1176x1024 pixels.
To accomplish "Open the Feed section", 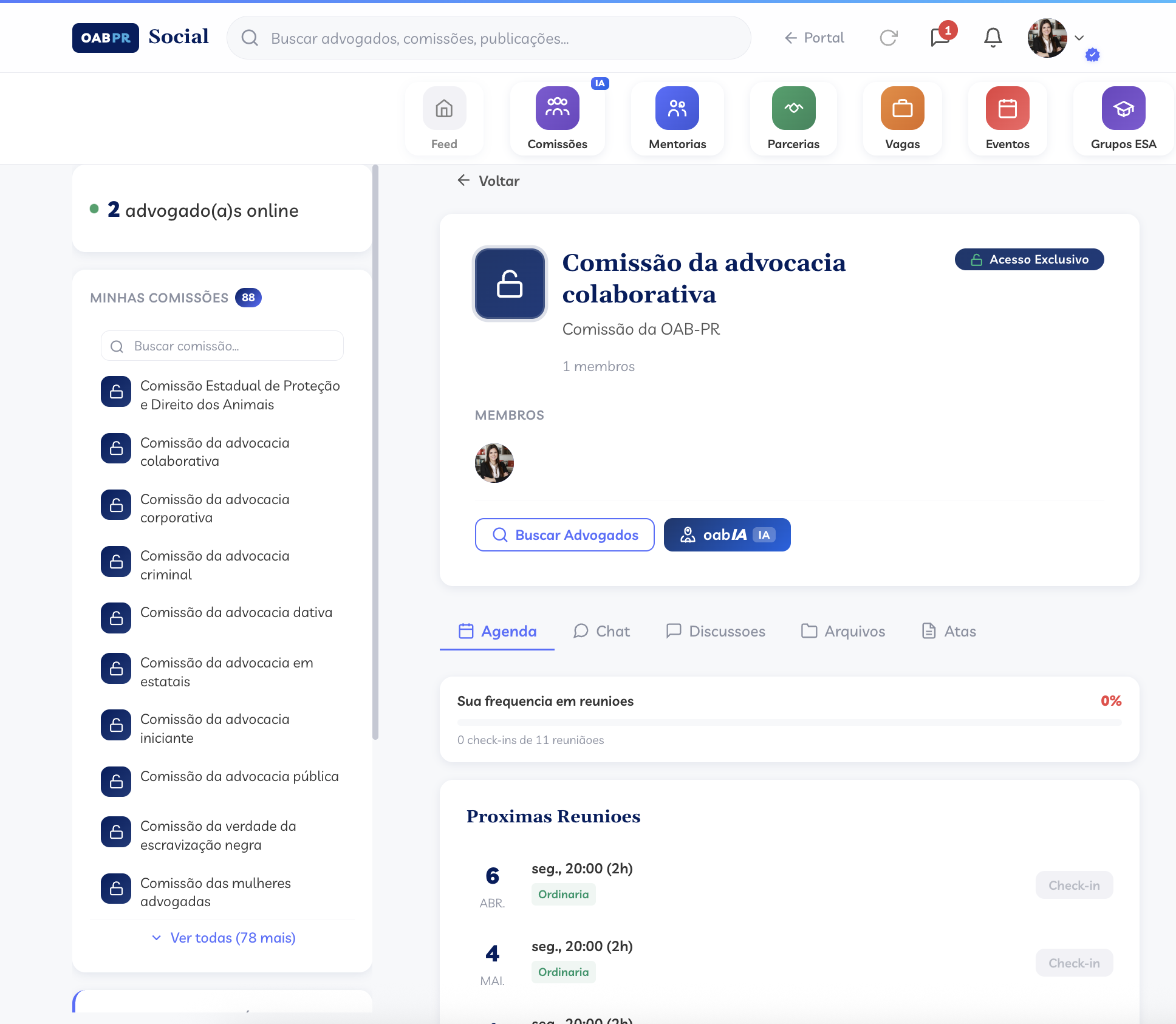I will point(443,118).
